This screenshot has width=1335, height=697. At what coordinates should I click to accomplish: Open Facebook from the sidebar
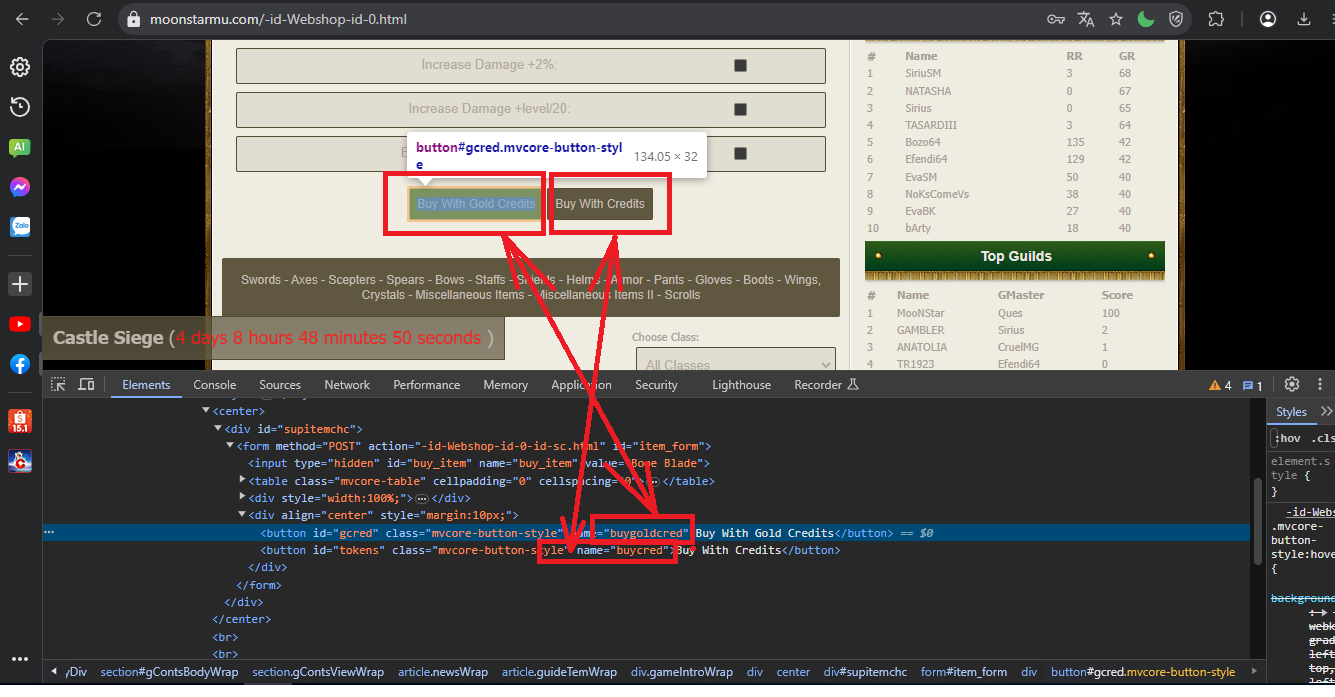20,364
